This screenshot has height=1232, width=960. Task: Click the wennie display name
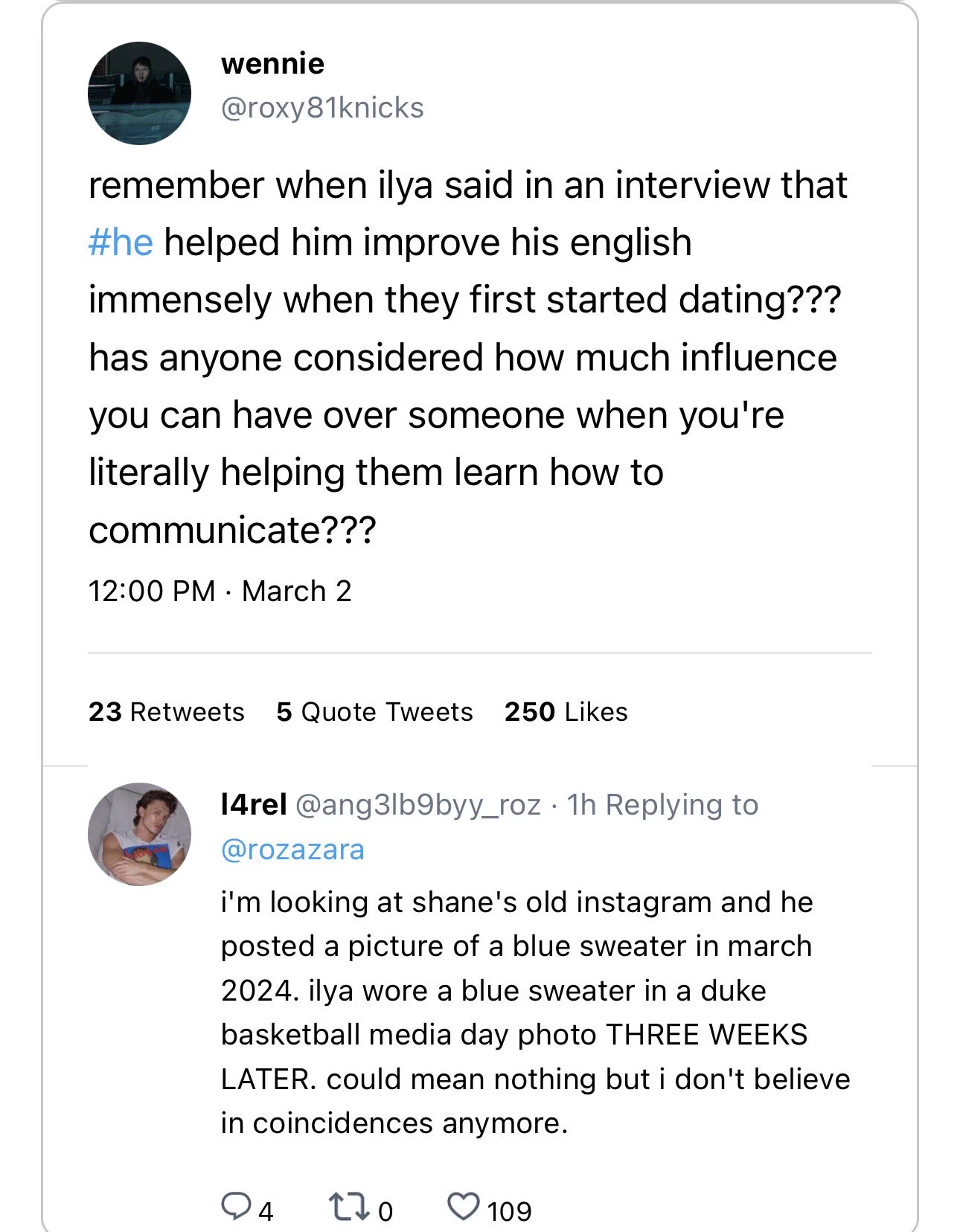pyautogui.click(x=272, y=64)
